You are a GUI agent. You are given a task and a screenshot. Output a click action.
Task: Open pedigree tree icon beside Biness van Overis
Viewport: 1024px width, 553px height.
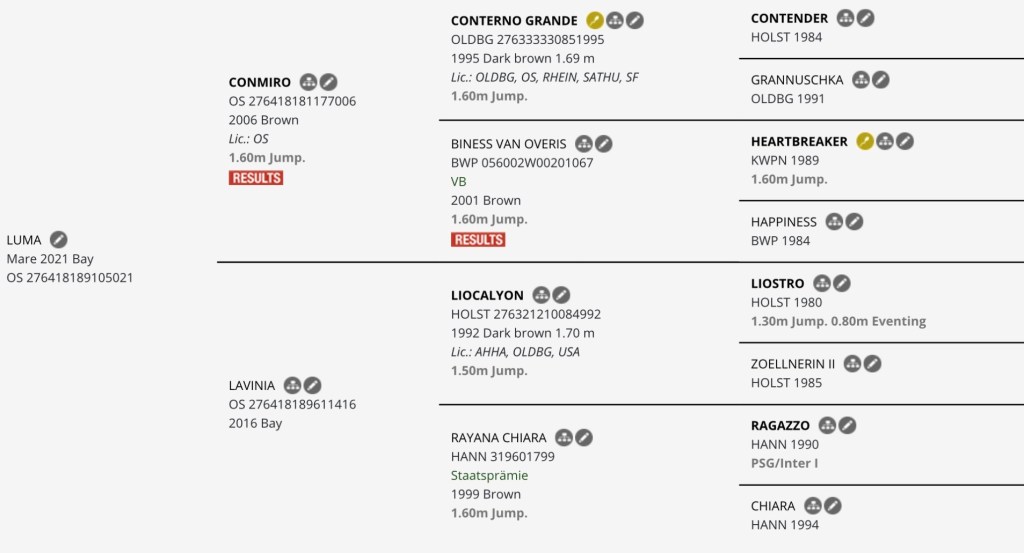pyautogui.click(x=584, y=144)
